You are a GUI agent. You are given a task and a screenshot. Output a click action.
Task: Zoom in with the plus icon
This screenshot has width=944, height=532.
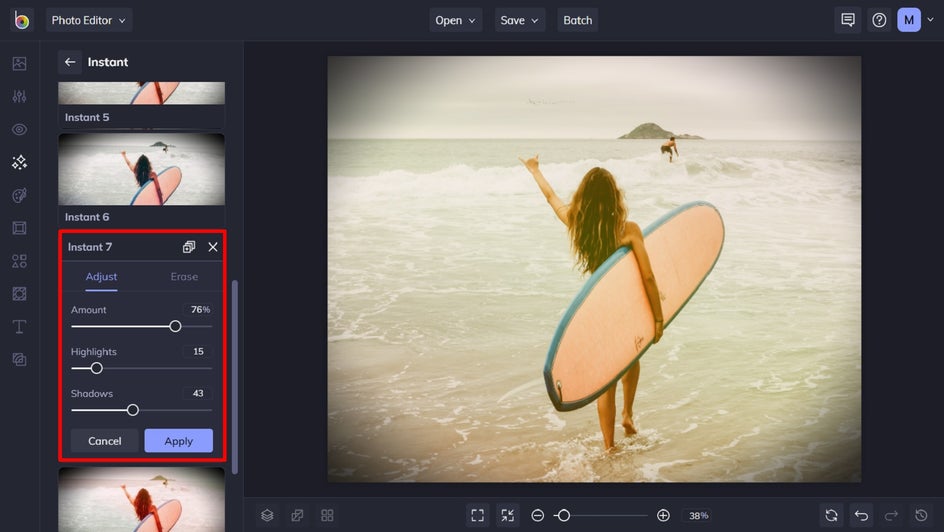[663, 515]
